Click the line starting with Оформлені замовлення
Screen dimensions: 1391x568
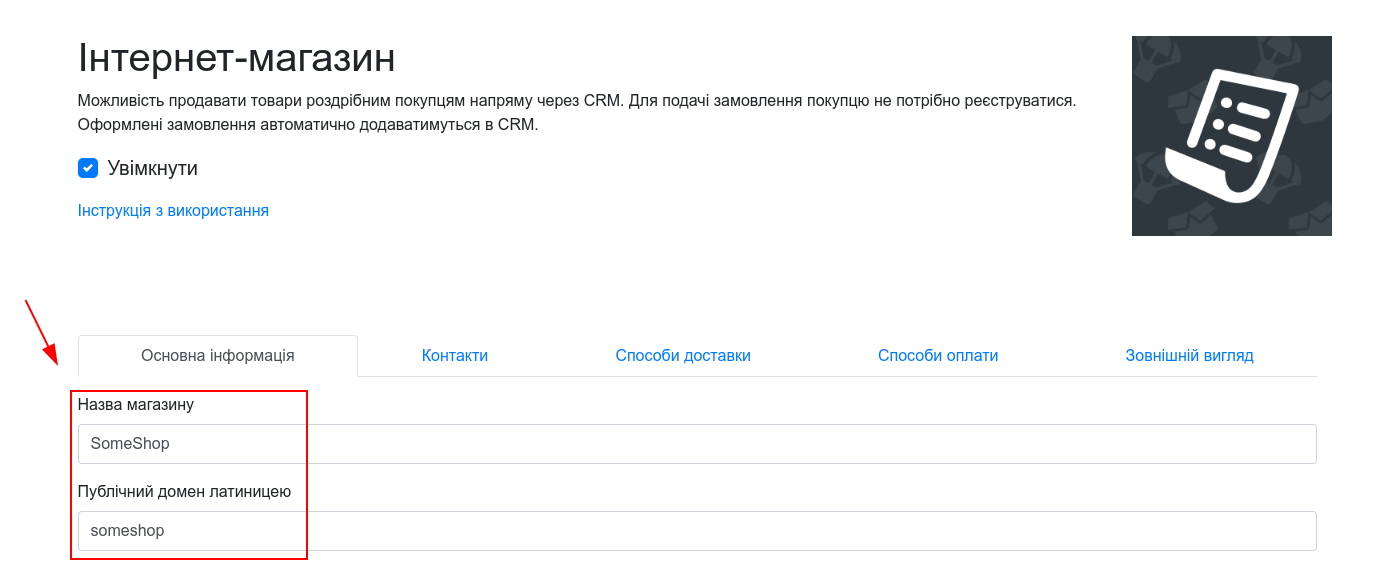pos(308,125)
